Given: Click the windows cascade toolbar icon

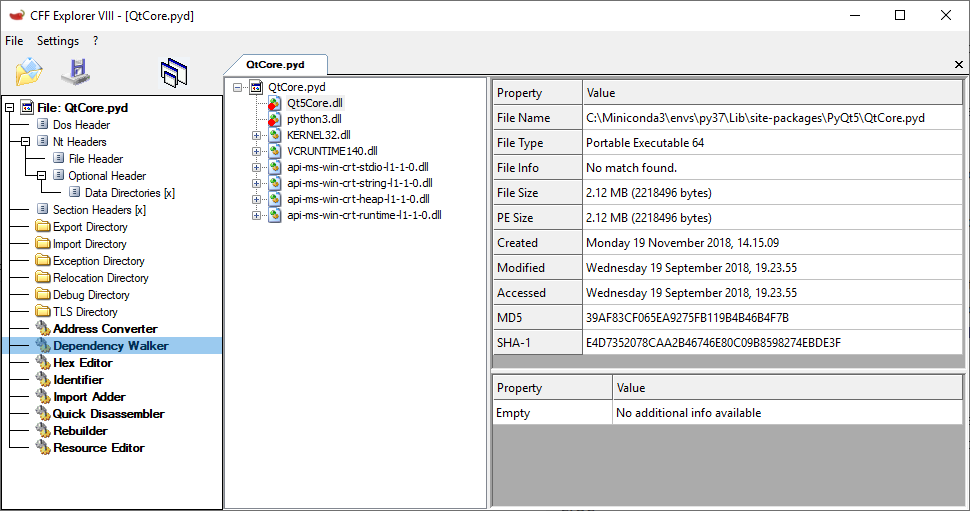Looking at the screenshot, I should pos(174,72).
